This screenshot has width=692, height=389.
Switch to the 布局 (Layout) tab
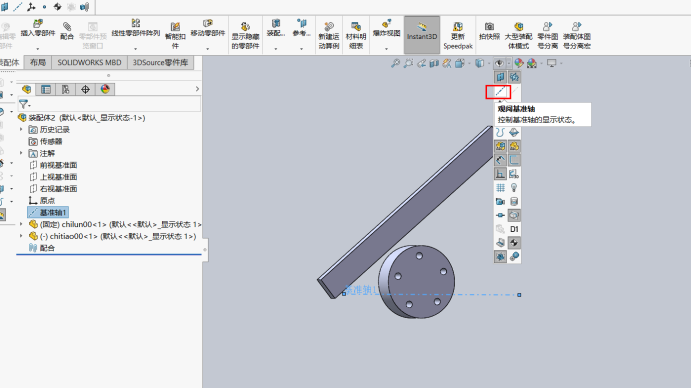point(38,63)
